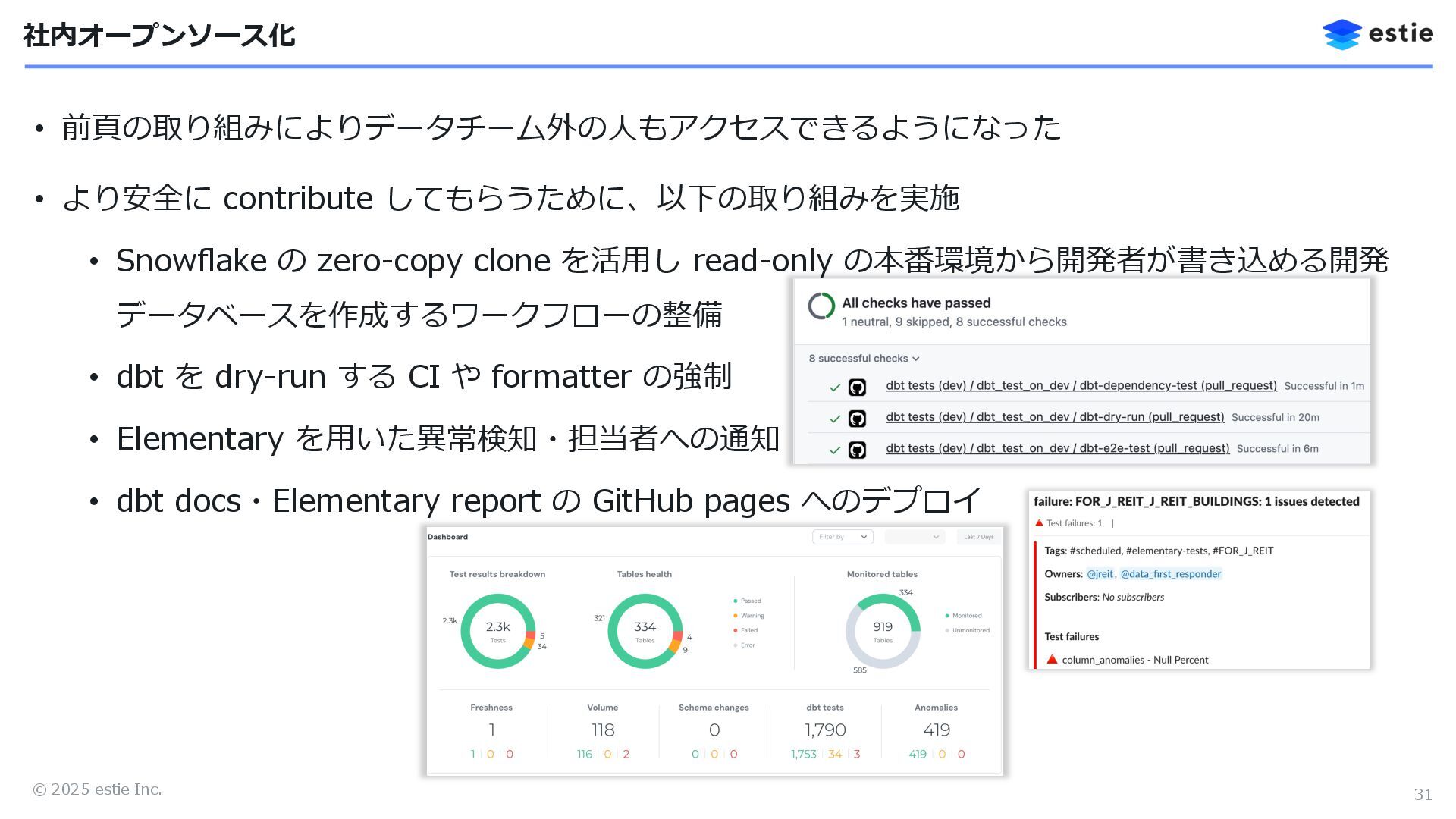Click GitHub icon beside dbt-e2e-test check

(x=857, y=450)
